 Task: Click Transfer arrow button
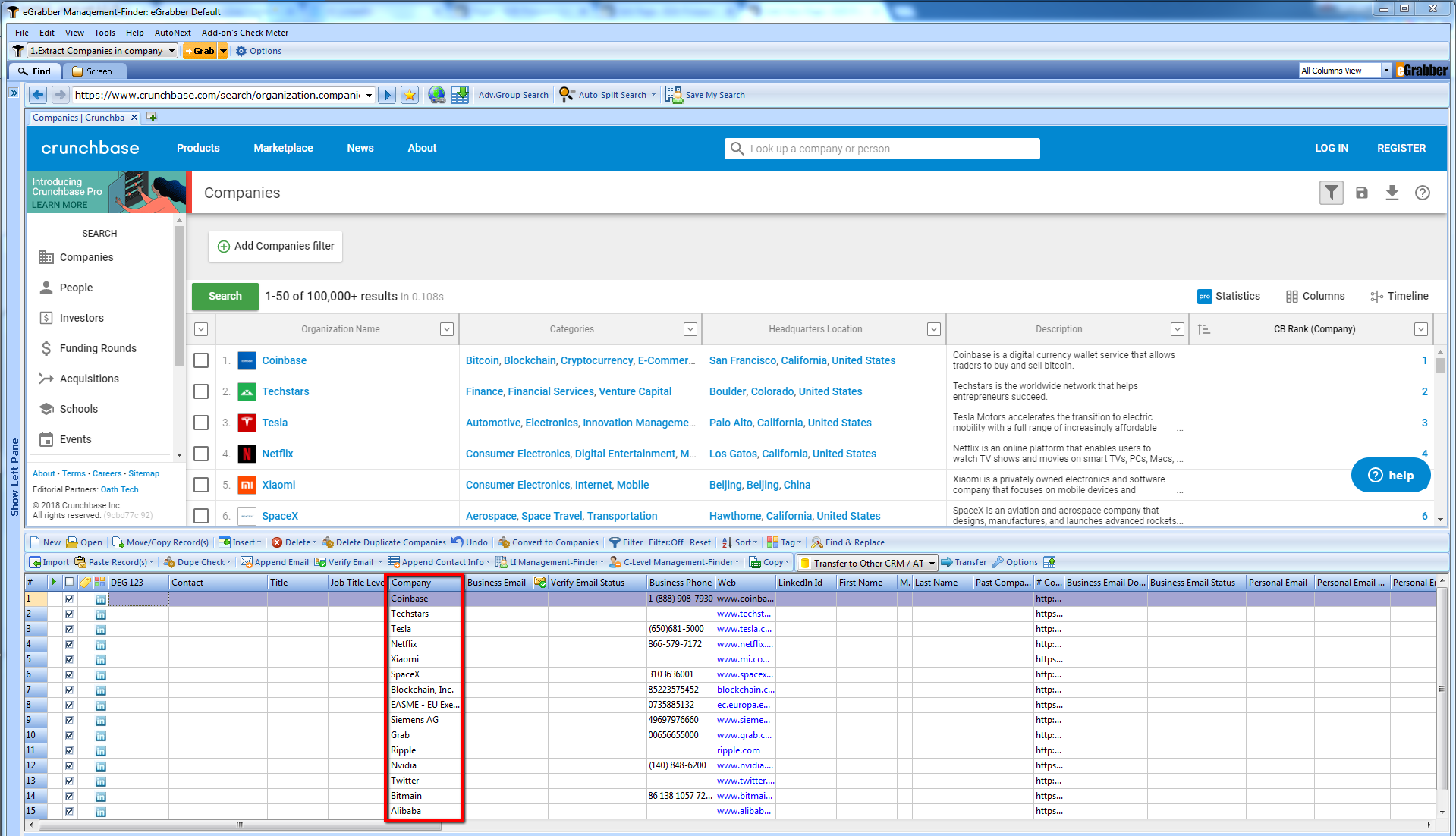pos(964,562)
